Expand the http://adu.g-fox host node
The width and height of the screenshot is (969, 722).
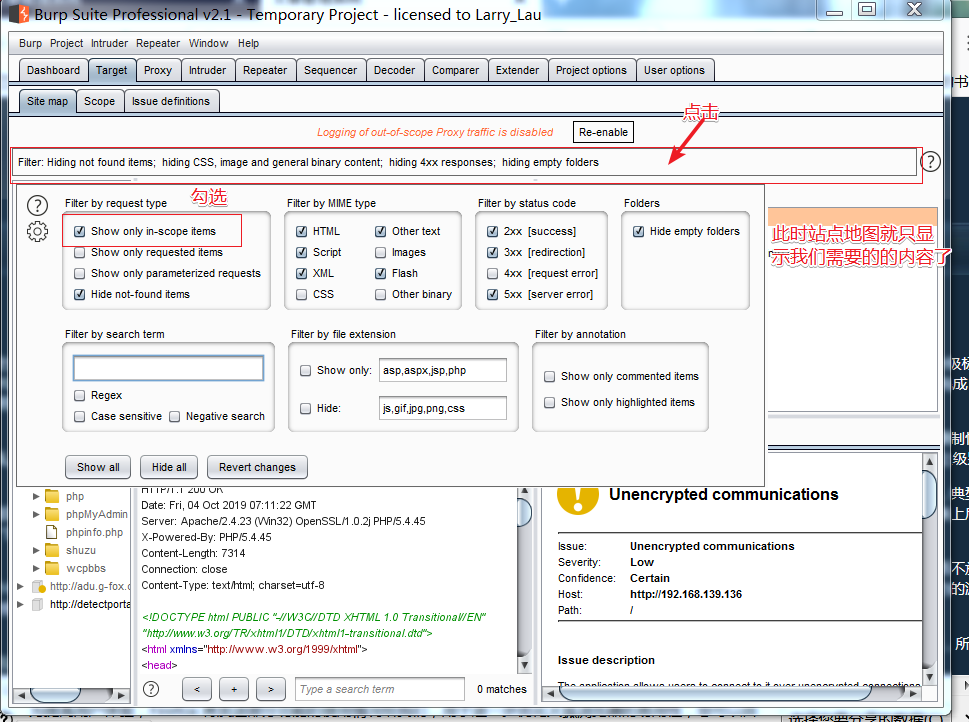20,586
